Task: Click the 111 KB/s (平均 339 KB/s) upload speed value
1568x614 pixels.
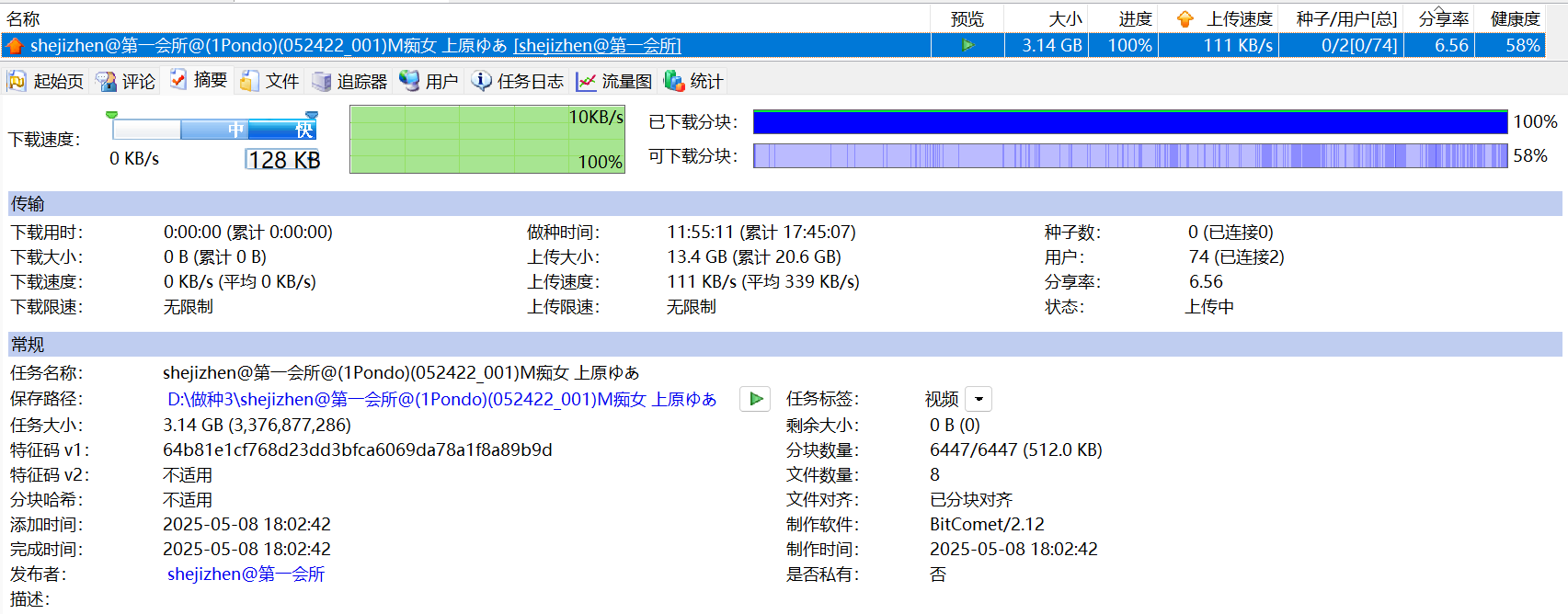Action: [x=763, y=282]
